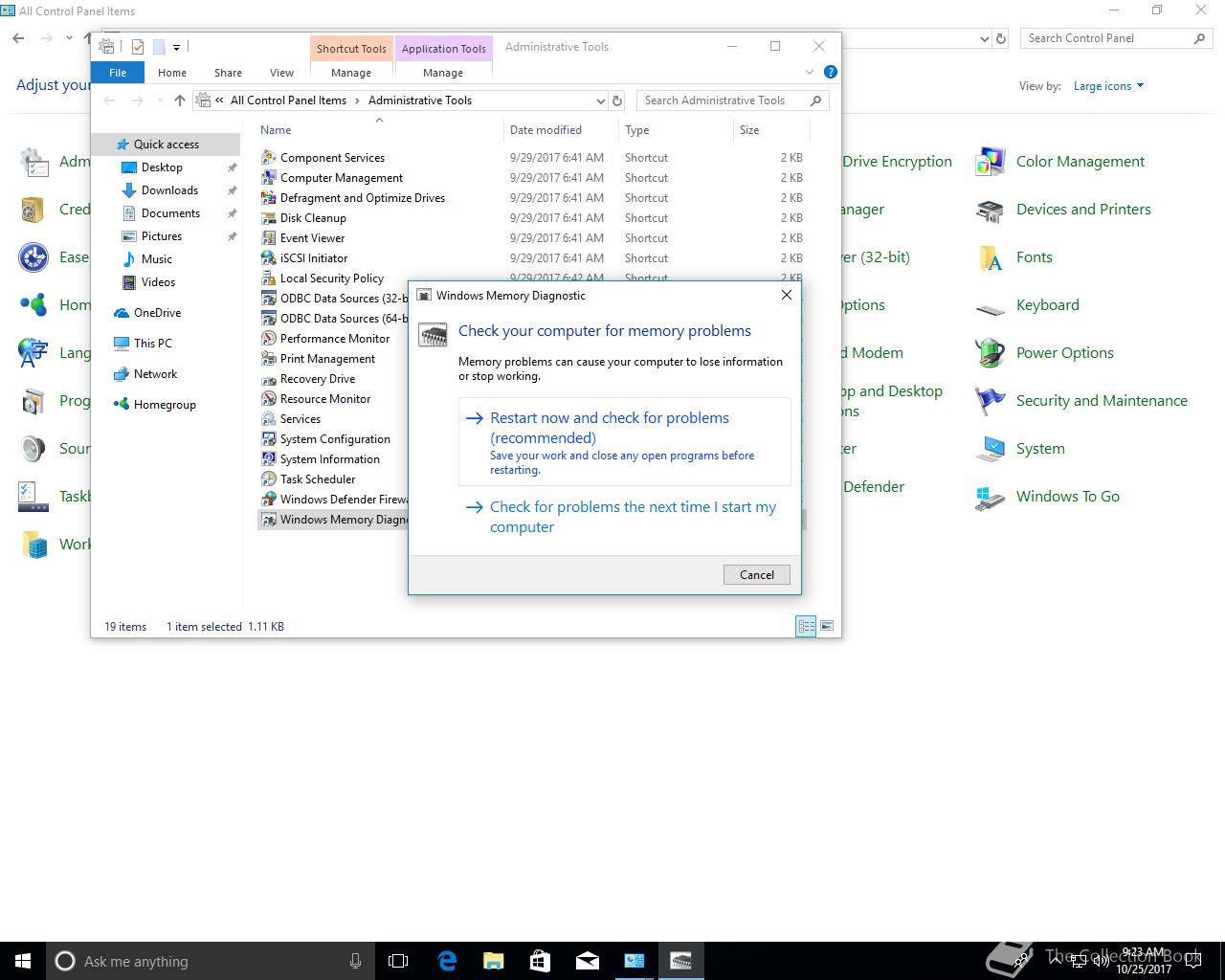Screen dimensions: 1225x980
Task: Open System Information icon
Action: click(269, 459)
